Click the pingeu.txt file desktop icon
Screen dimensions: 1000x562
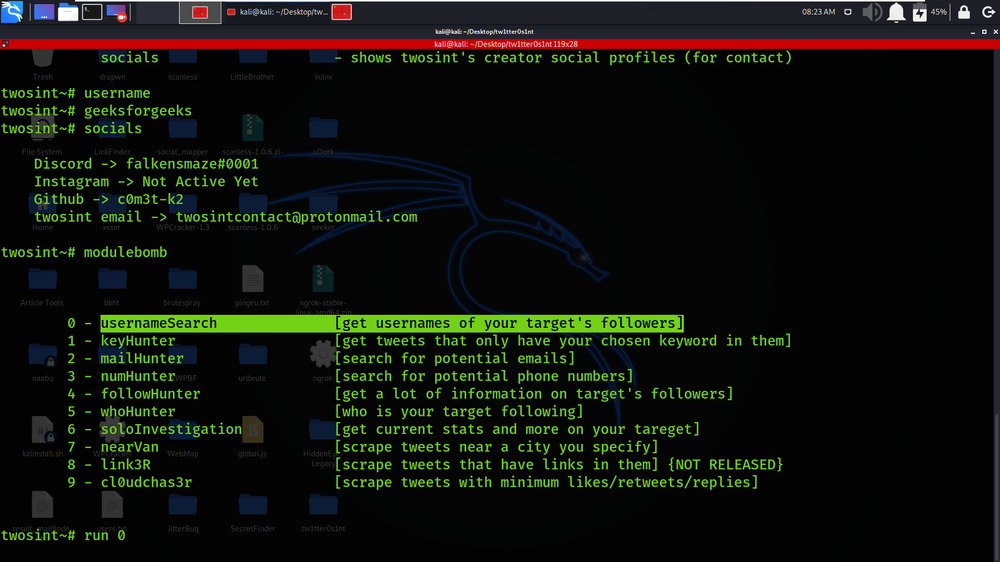(x=253, y=286)
